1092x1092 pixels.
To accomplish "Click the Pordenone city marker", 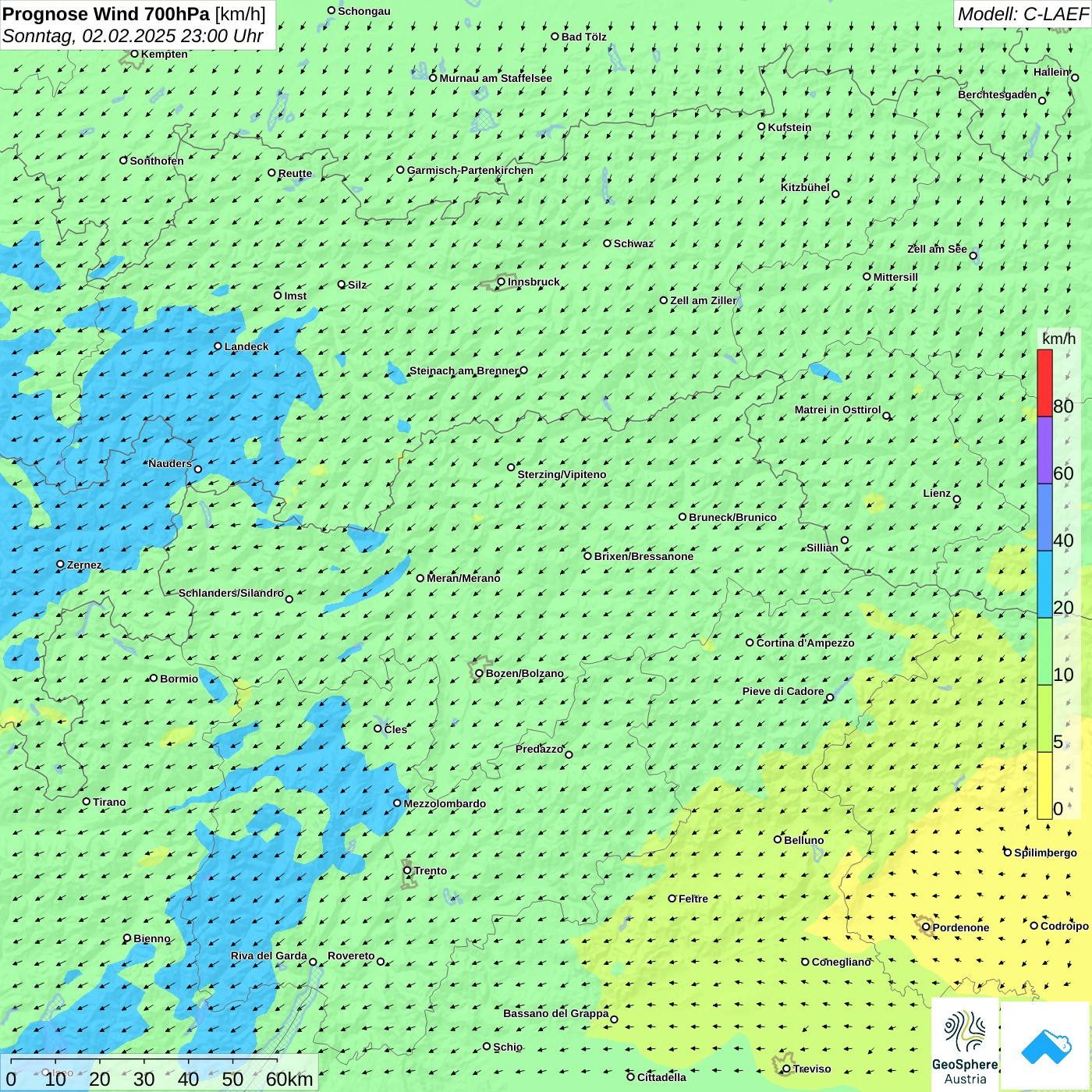I will [x=927, y=927].
